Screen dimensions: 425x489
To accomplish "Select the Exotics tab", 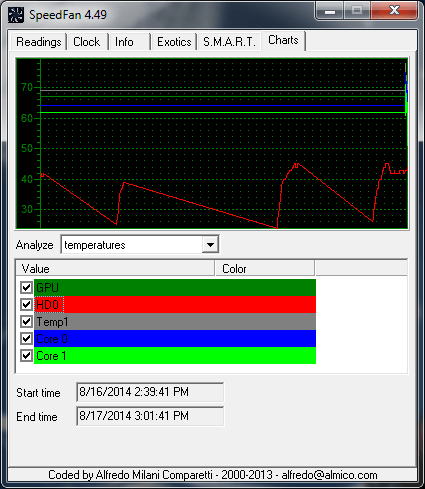I will (174, 42).
